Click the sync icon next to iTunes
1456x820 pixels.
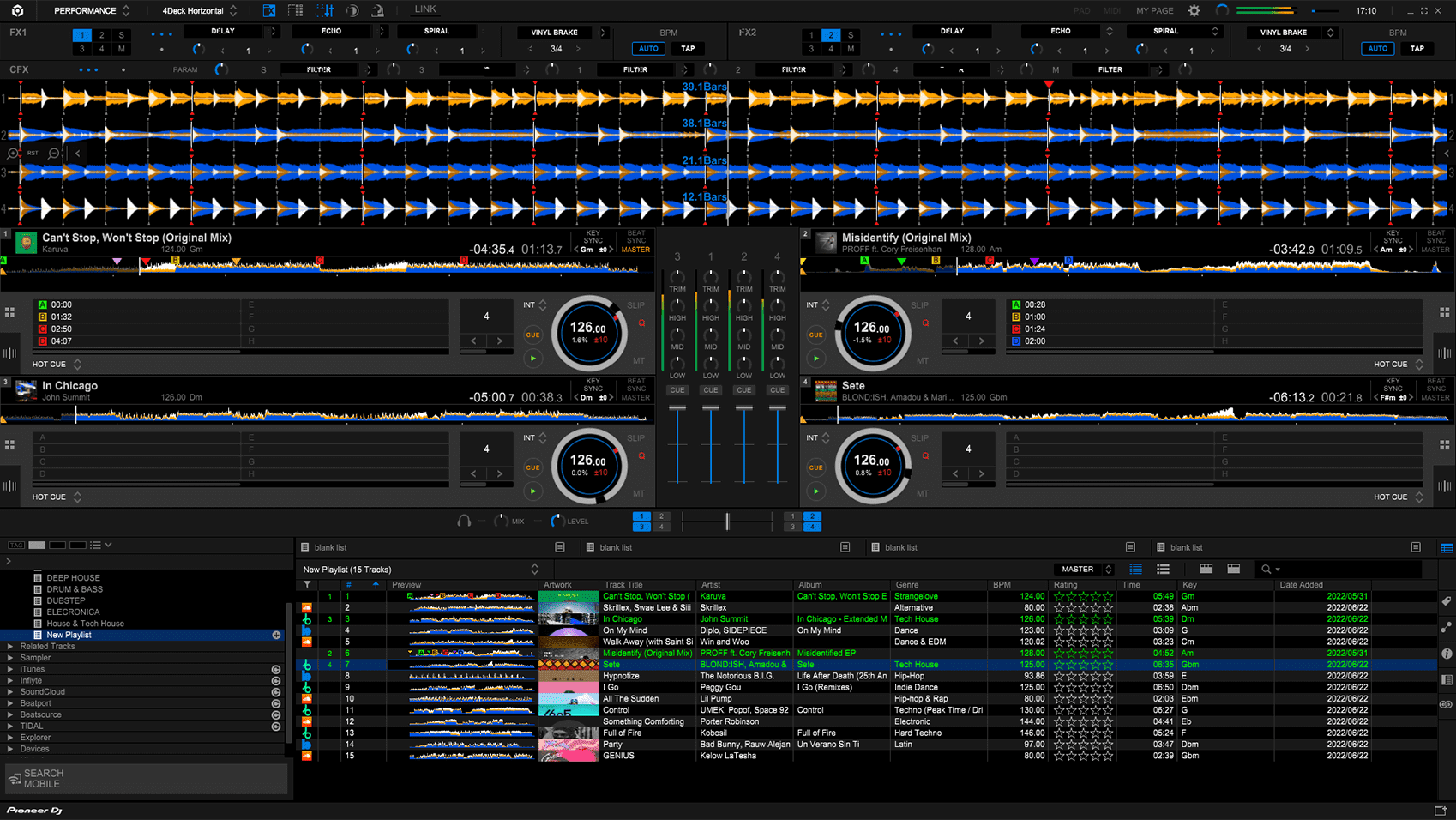pos(276,669)
